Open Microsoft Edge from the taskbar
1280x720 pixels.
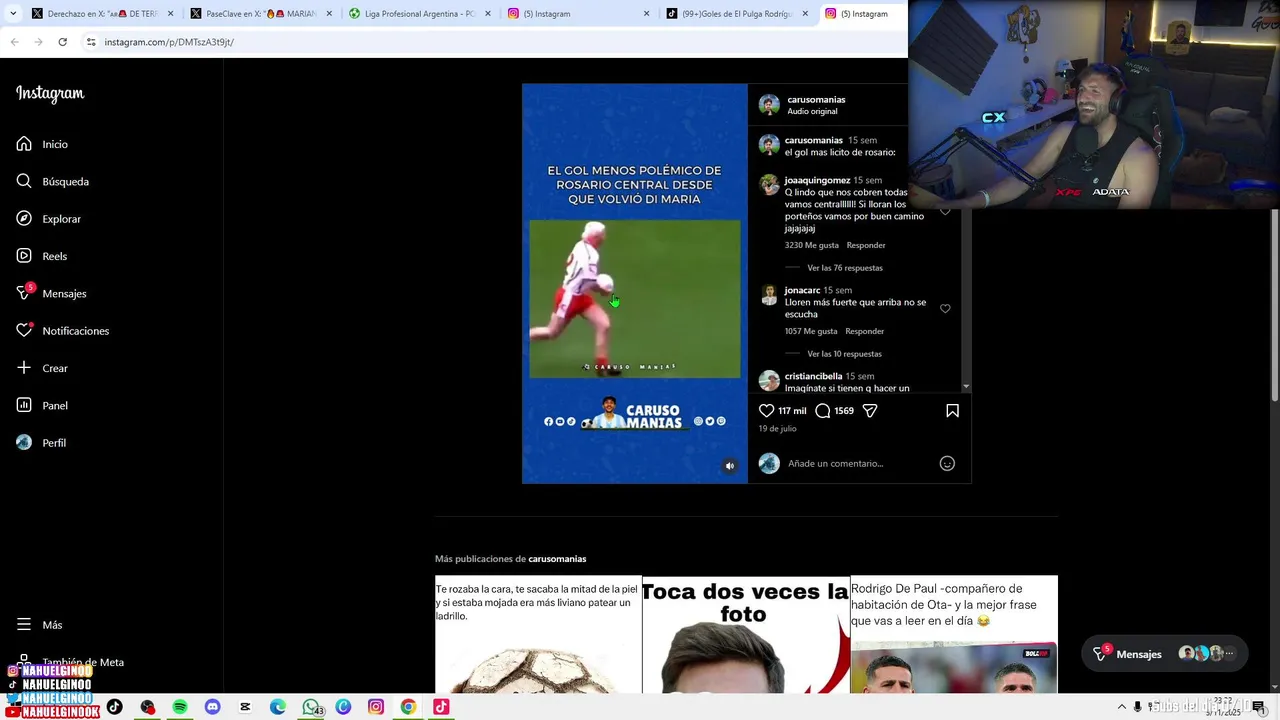tap(278, 707)
